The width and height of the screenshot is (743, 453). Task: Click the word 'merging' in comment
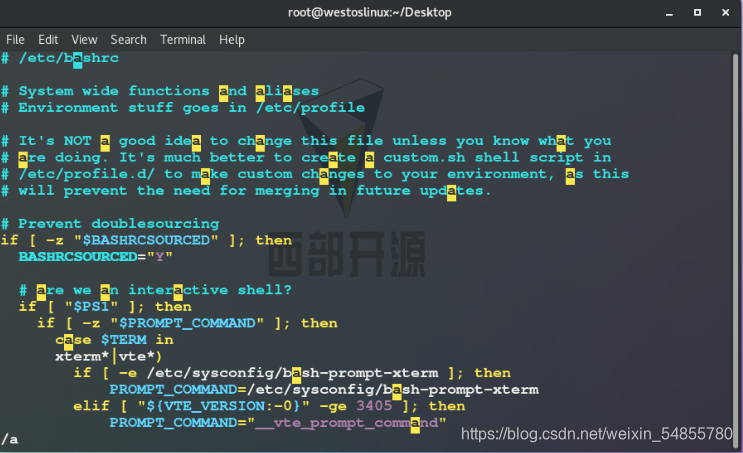[287, 191]
